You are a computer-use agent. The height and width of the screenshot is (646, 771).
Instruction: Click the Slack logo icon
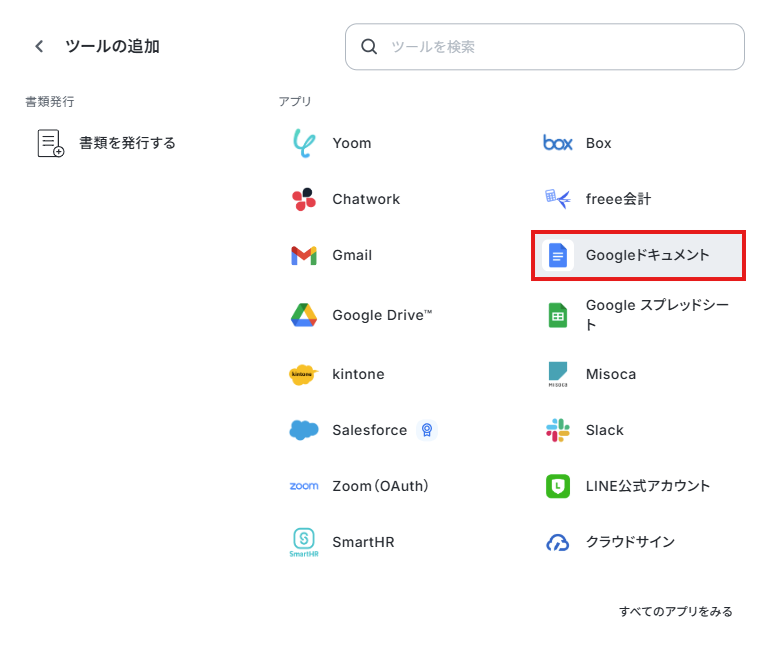click(558, 430)
